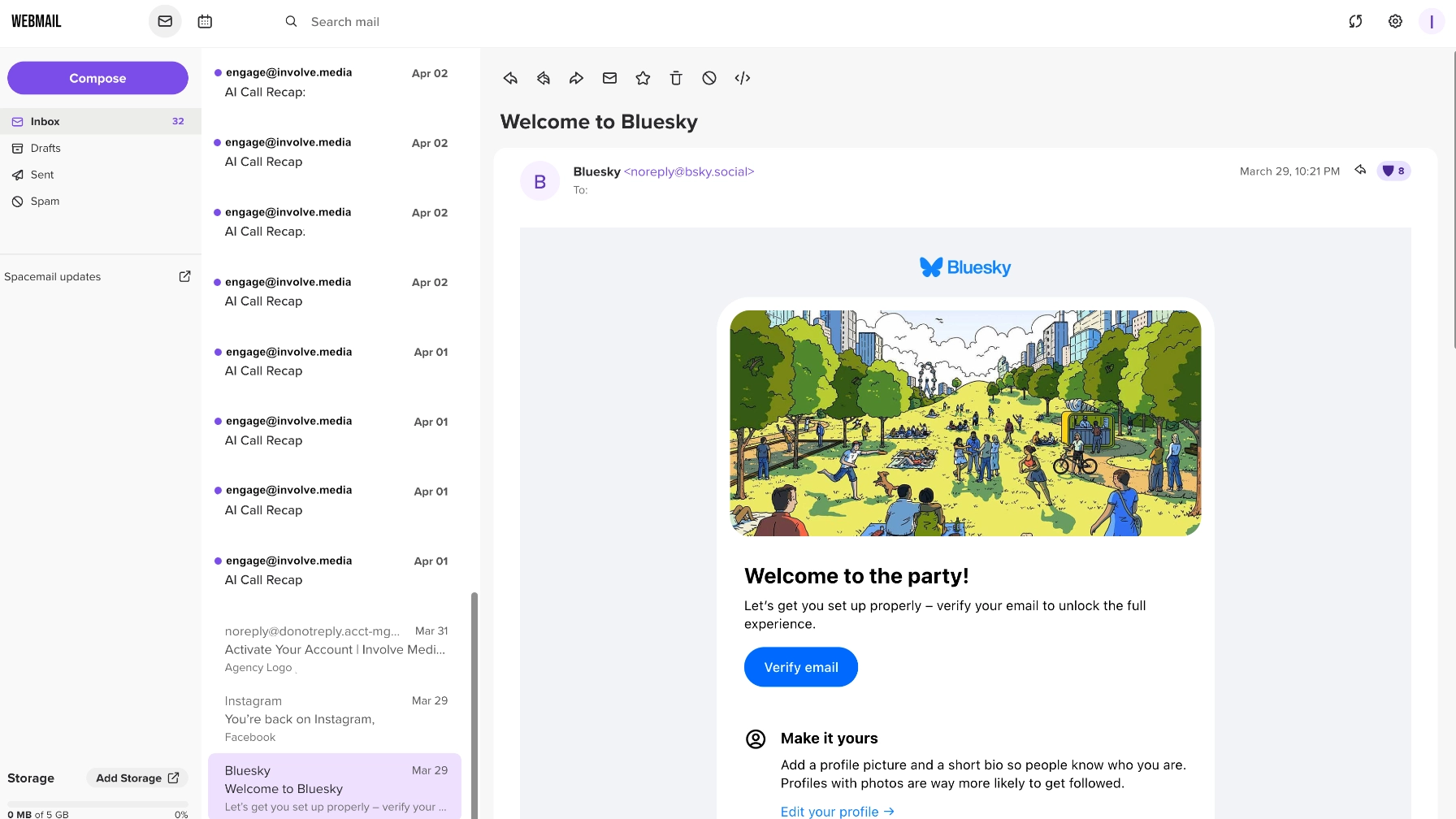
Task: Open the Sent folder
Action: [101, 175]
